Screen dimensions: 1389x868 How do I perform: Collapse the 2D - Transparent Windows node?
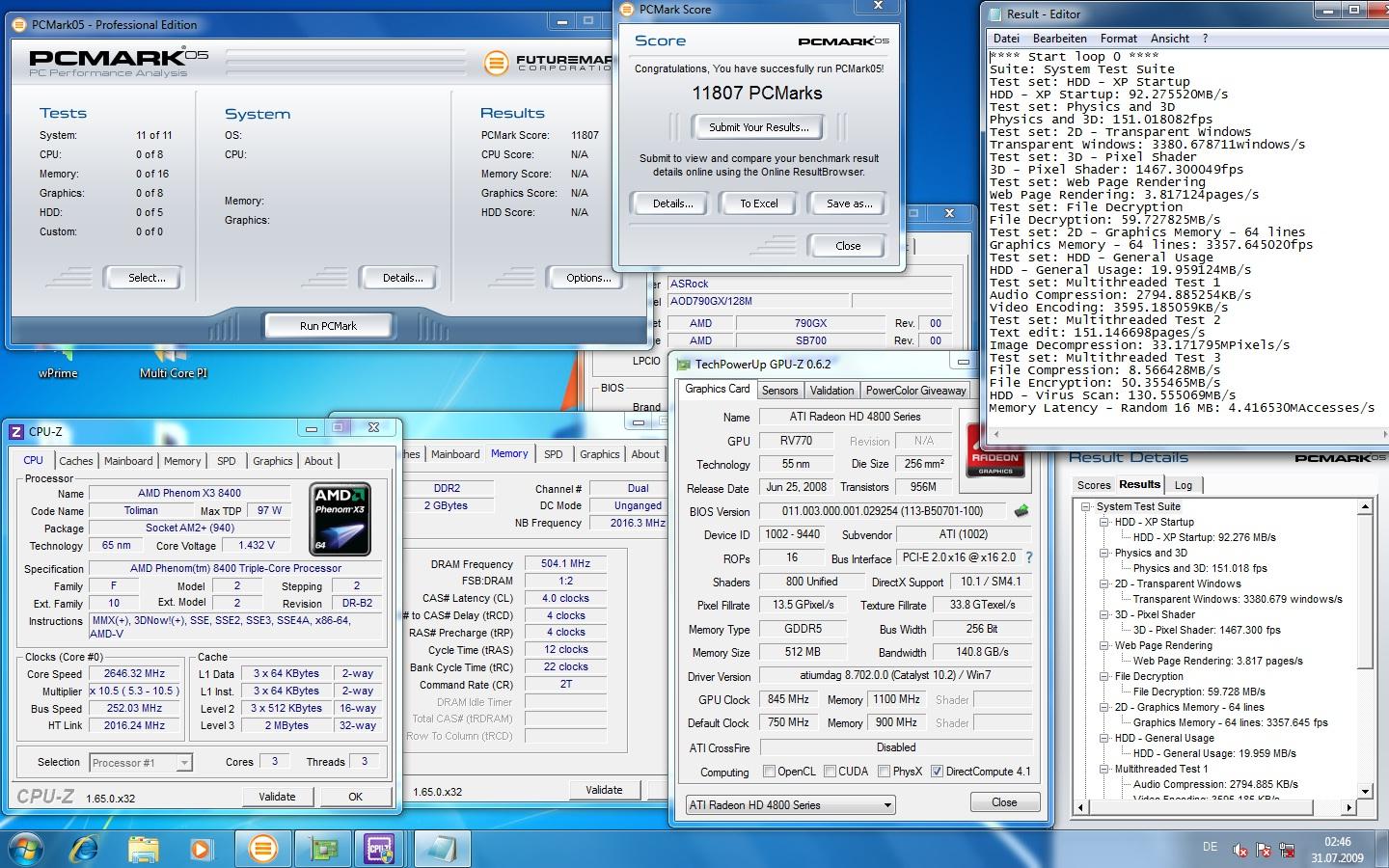coord(1104,583)
